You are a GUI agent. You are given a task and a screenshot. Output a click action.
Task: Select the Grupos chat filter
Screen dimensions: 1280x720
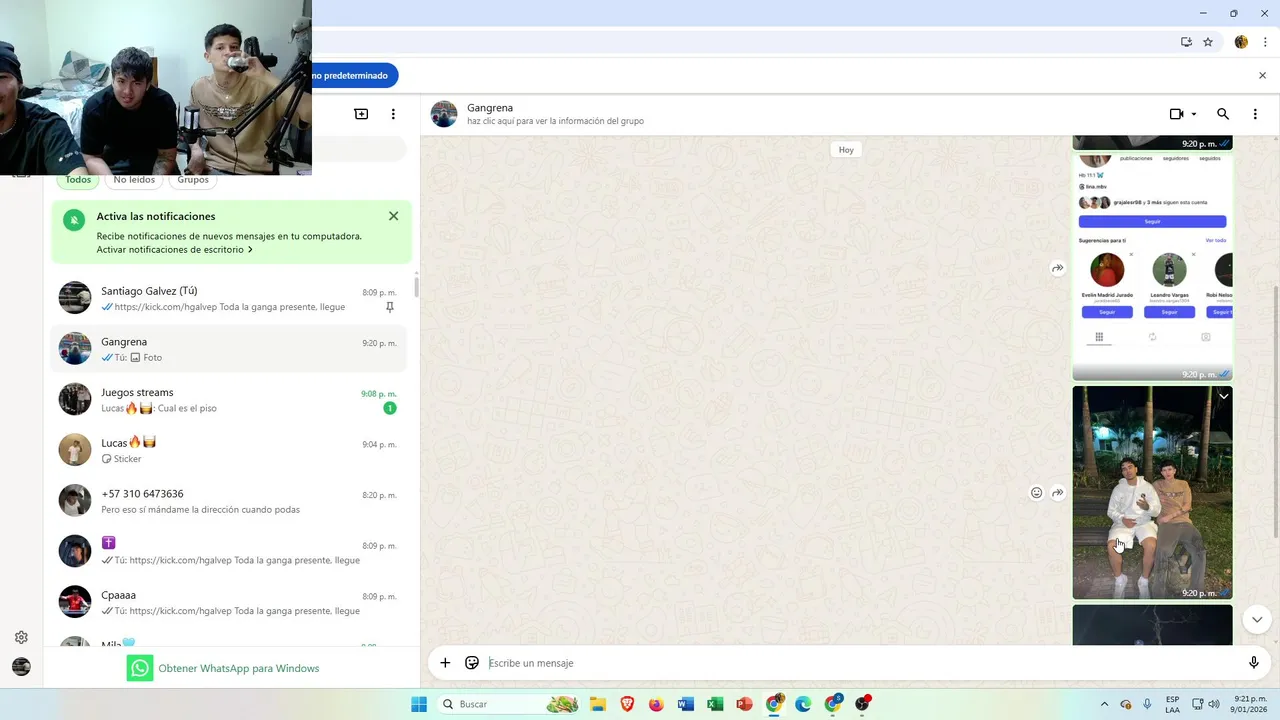coord(193,180)
